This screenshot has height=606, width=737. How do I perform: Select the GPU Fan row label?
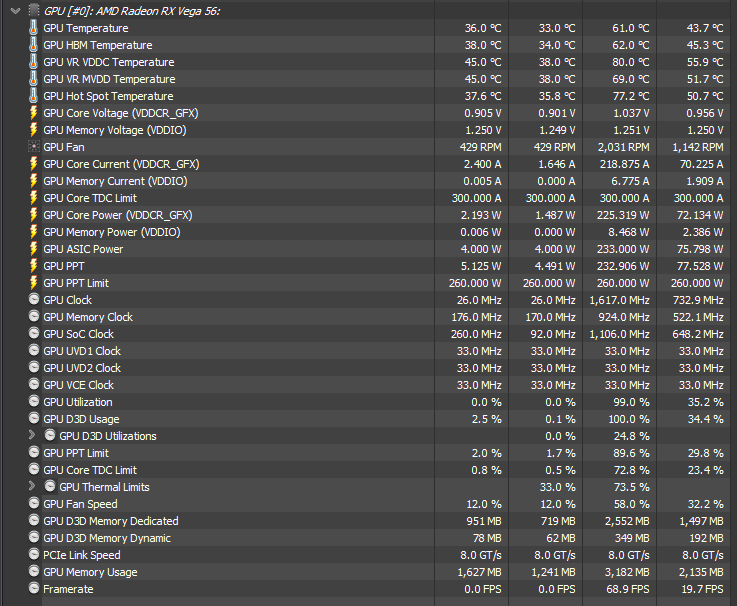64,147
